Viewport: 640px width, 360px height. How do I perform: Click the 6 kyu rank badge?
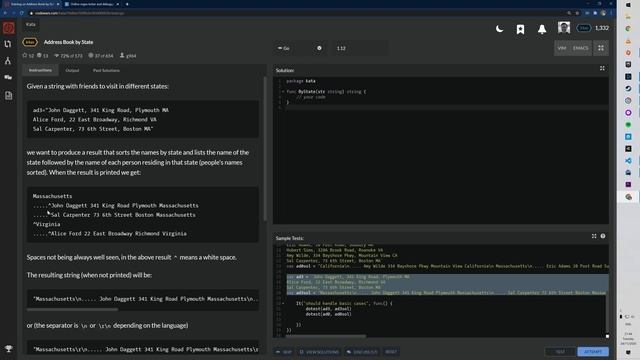point(30,42)
